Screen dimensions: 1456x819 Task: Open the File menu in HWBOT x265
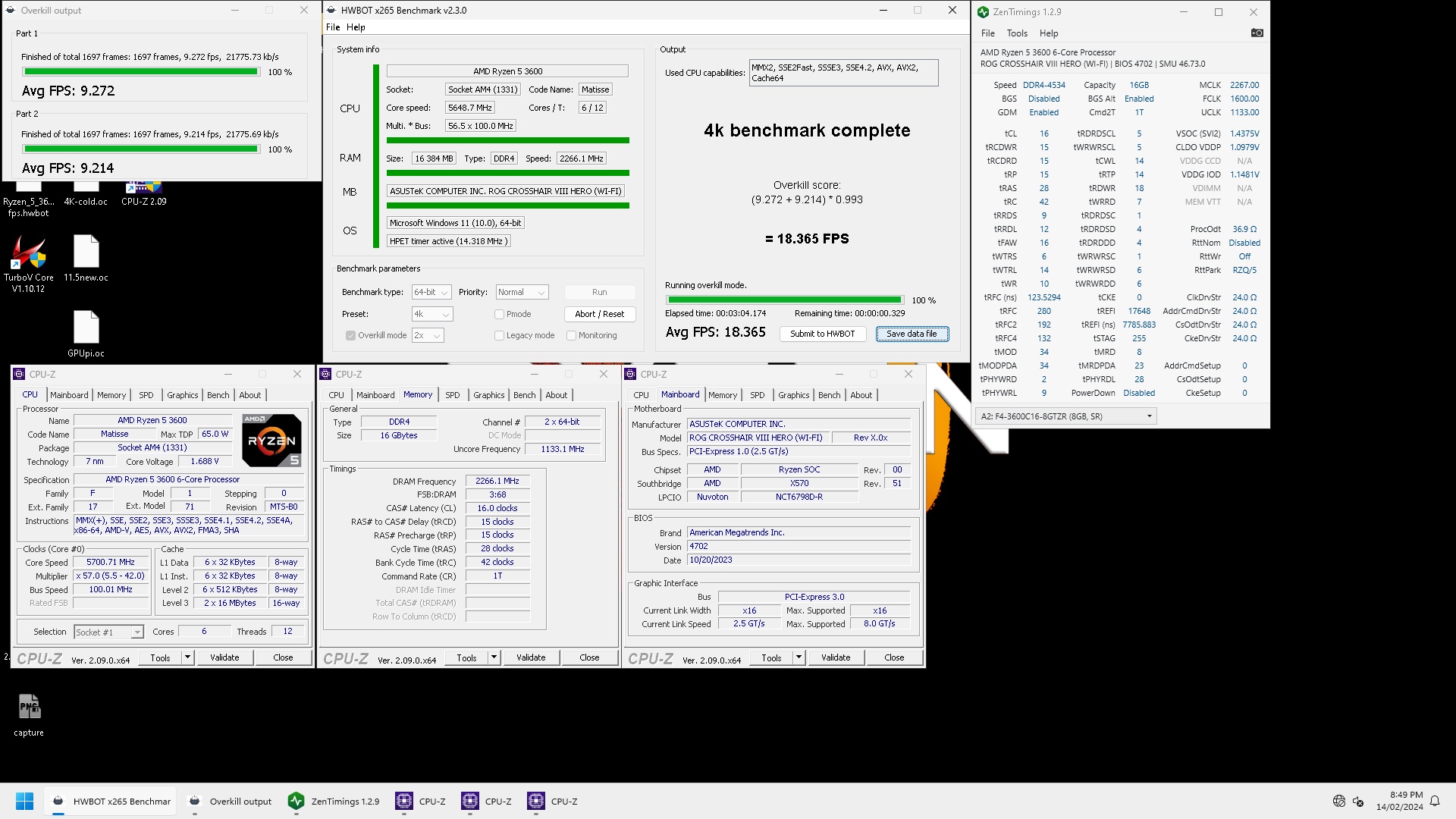[x=333, y=27]
